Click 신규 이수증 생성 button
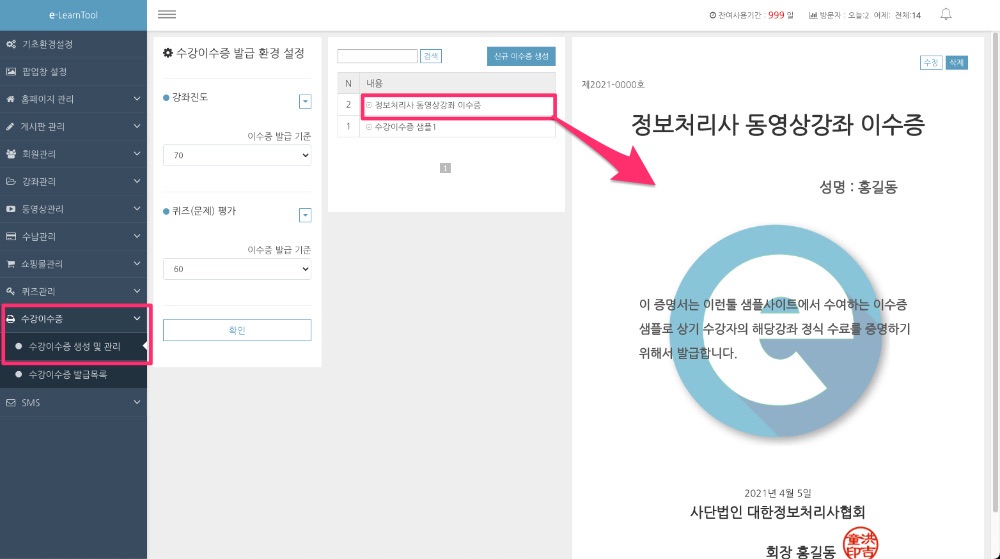Image resolution: width=1000 pixels, height=559 pixels. click(x=521, y=56)
